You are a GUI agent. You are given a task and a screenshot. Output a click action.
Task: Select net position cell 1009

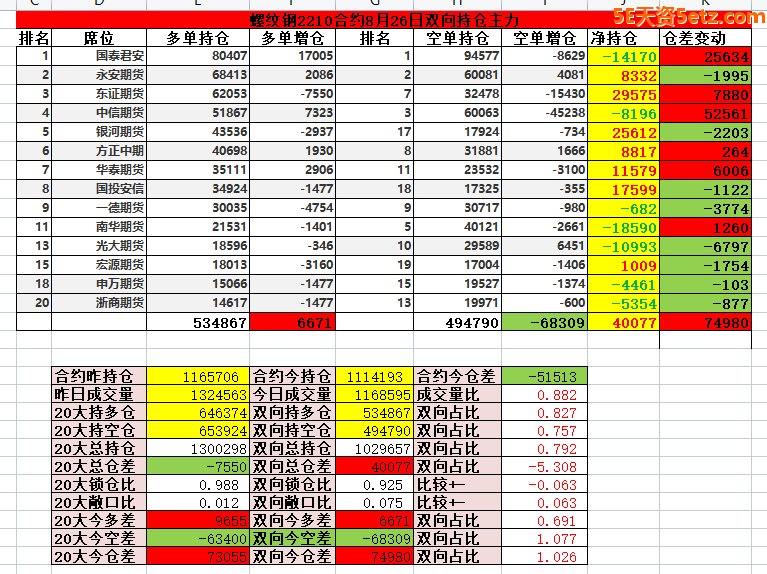(x=624, y=265)
